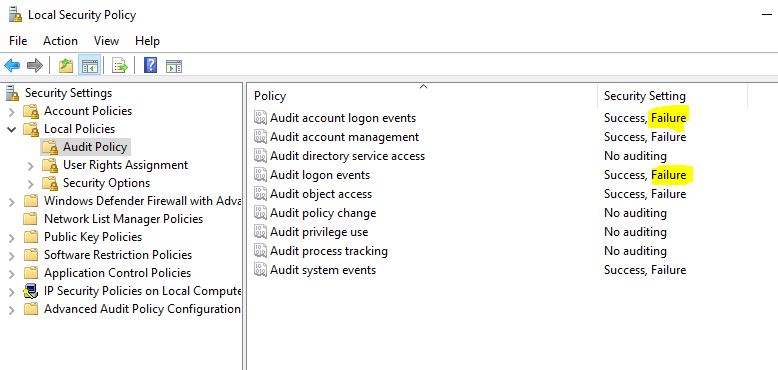Click the Security Options folder icon
This screenshot has height=370, width=778.
[50, 183]
